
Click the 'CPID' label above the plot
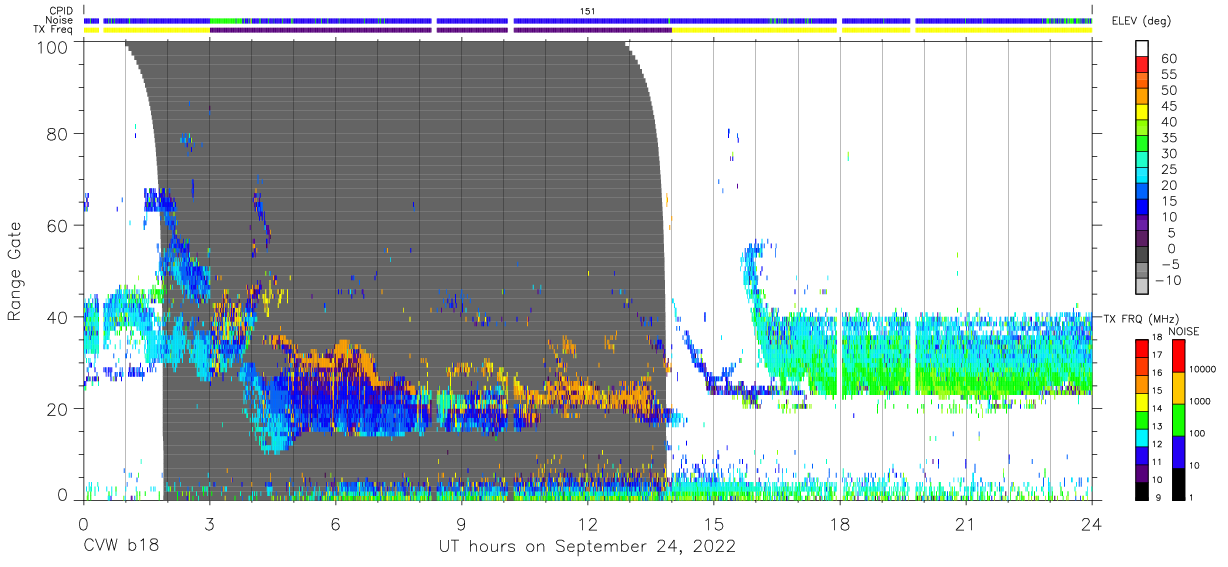coord(63,10)
